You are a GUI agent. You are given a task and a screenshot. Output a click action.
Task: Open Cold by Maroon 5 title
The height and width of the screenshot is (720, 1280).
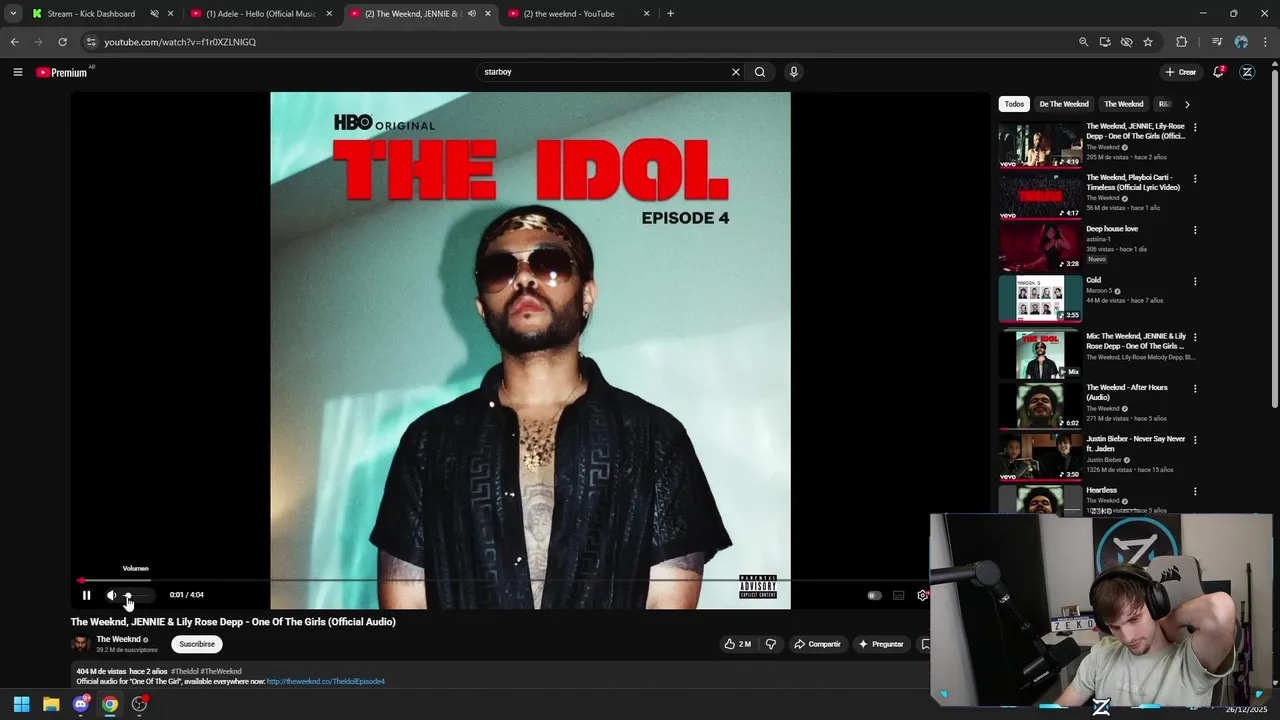[1093, 280]
